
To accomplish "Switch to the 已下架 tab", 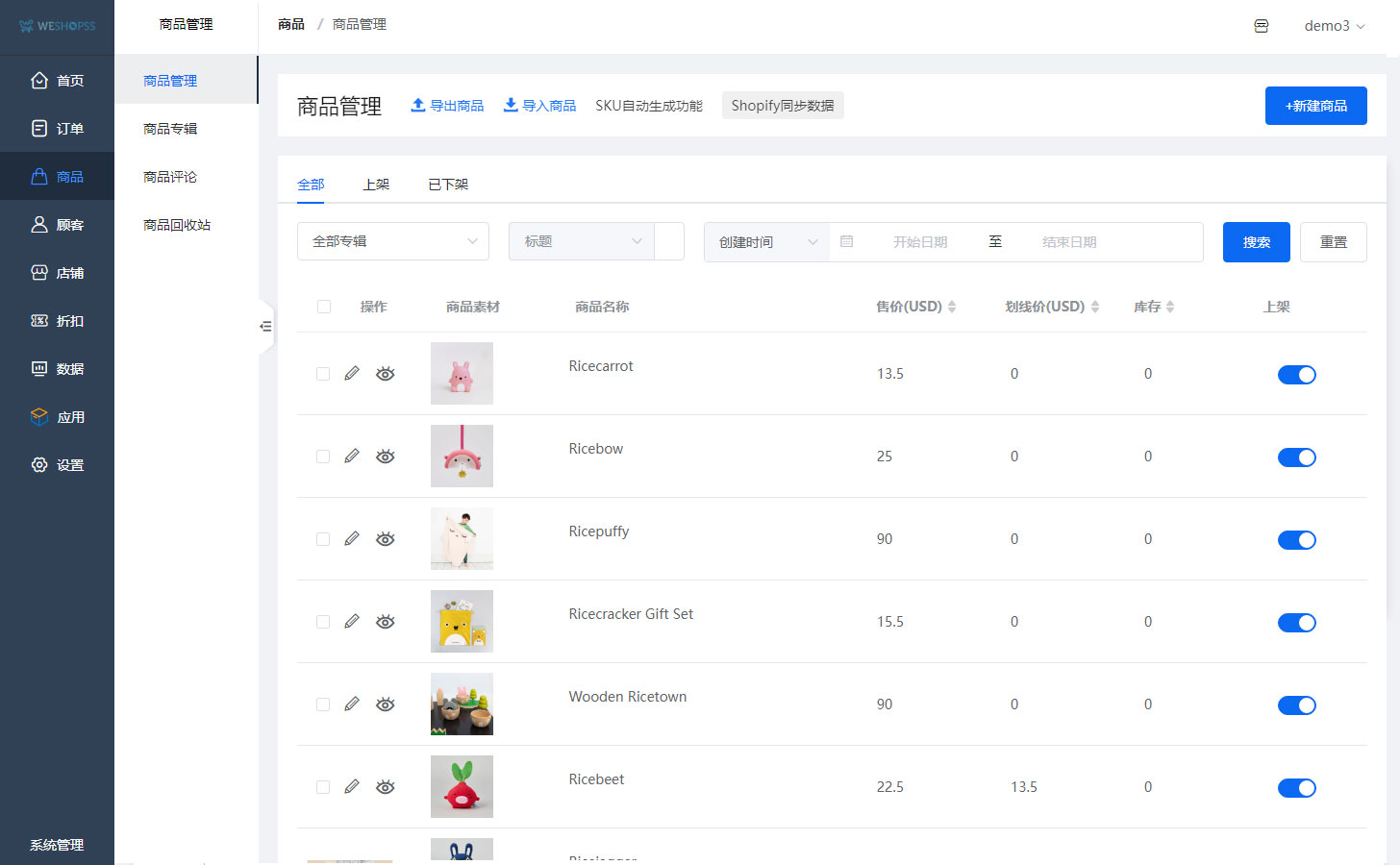I will click(448, 185).
